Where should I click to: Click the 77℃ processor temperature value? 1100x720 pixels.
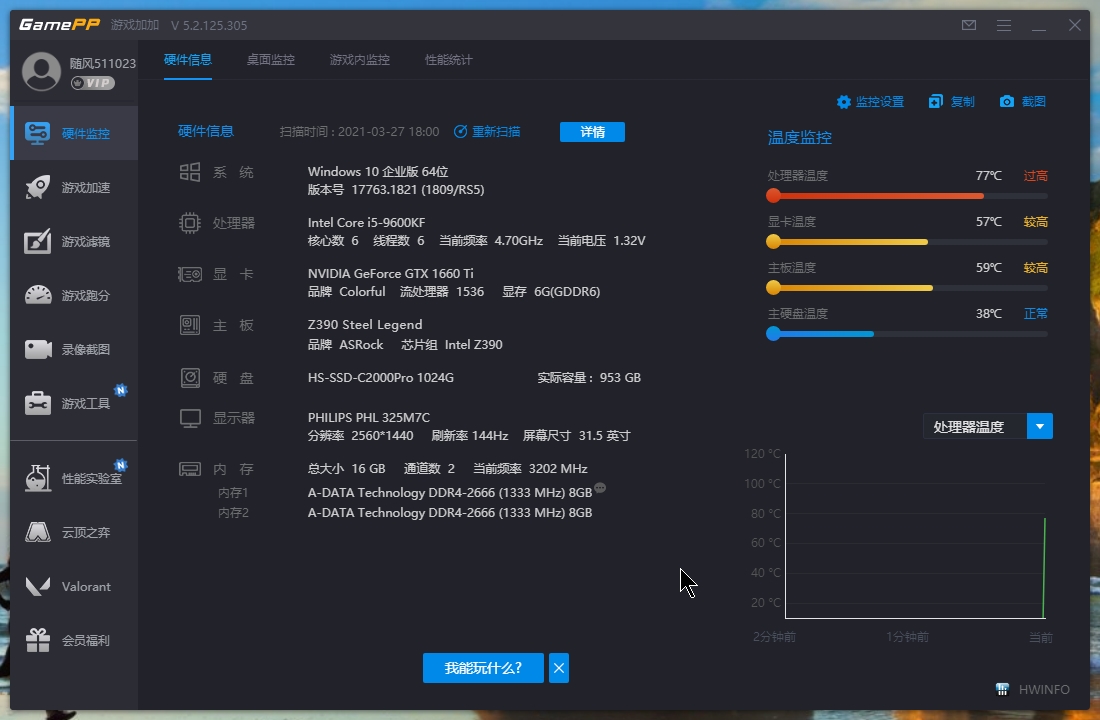(988, 175)
